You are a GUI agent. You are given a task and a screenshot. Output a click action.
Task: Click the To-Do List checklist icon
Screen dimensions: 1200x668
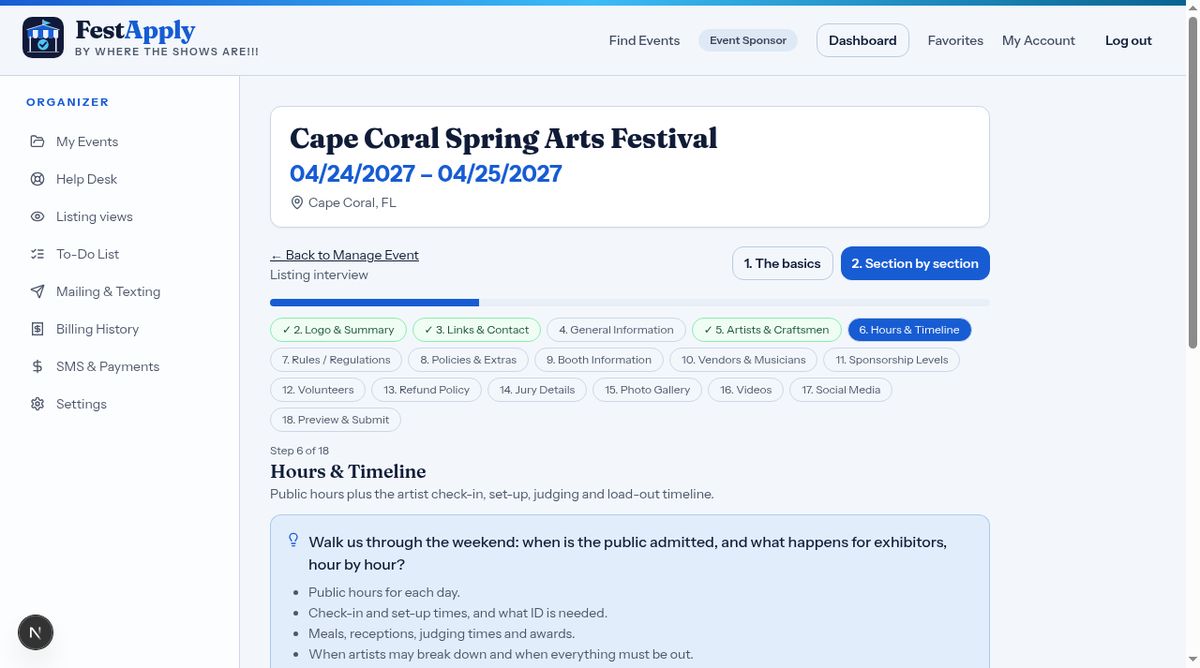37,254
